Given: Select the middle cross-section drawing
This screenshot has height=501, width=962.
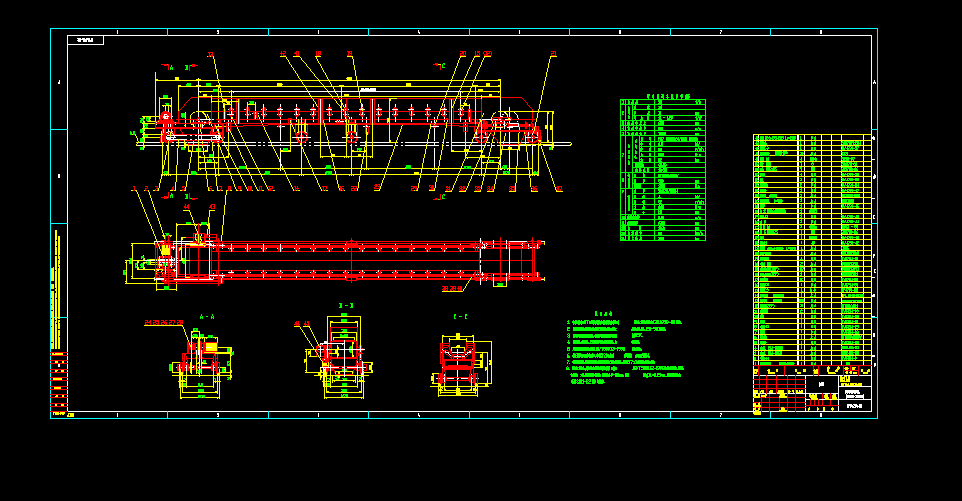Looking at the screenshot, I should [339, 357].
